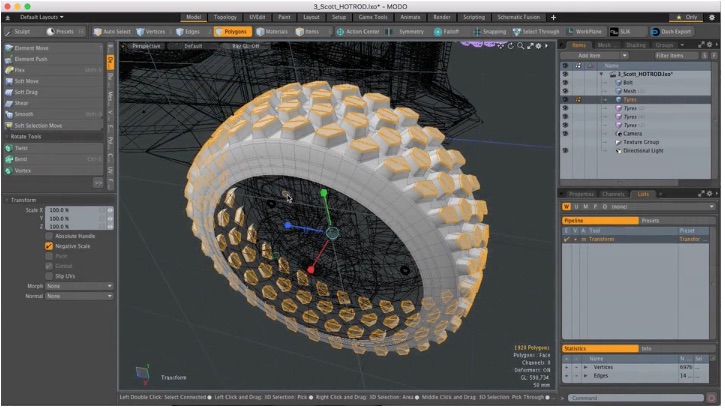Open layout settings gear at top right

pos(712,17)
